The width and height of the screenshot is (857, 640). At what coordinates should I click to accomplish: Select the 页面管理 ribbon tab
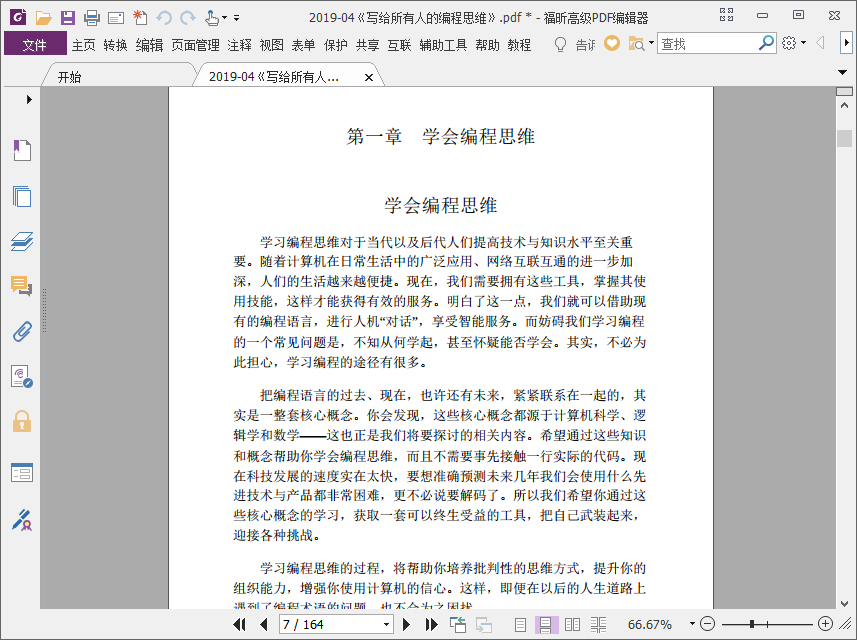tap(195, 45)
